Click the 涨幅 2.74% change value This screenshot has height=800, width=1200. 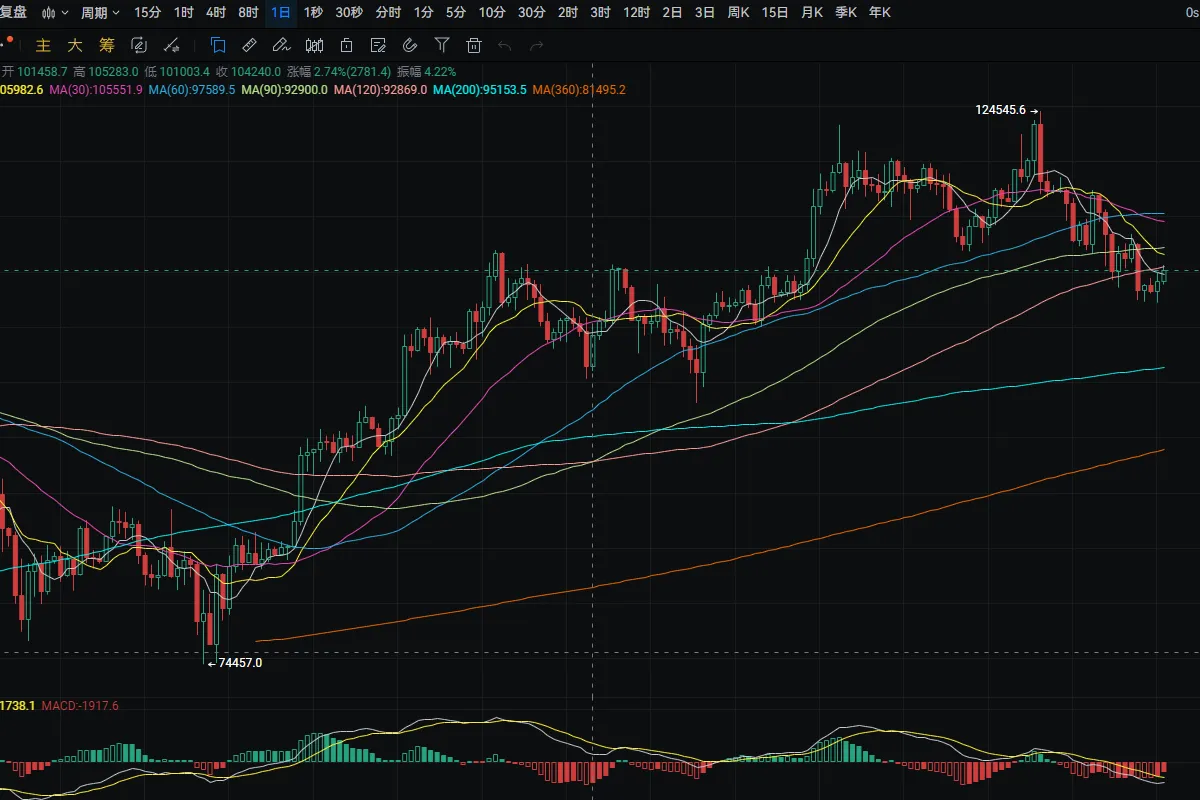click(339, 72)
